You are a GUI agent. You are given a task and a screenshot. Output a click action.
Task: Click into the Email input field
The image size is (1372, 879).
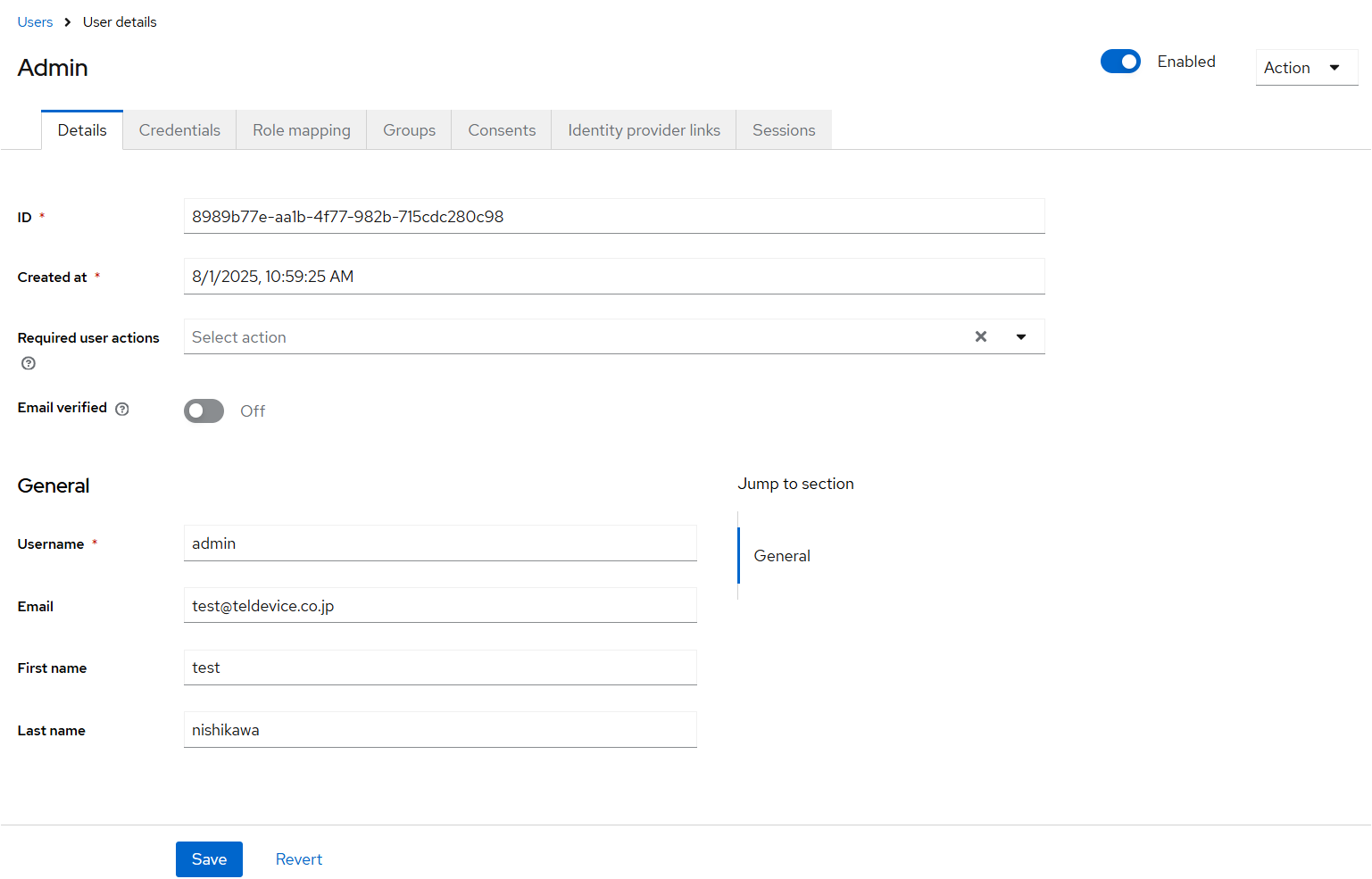click(440, 606)
